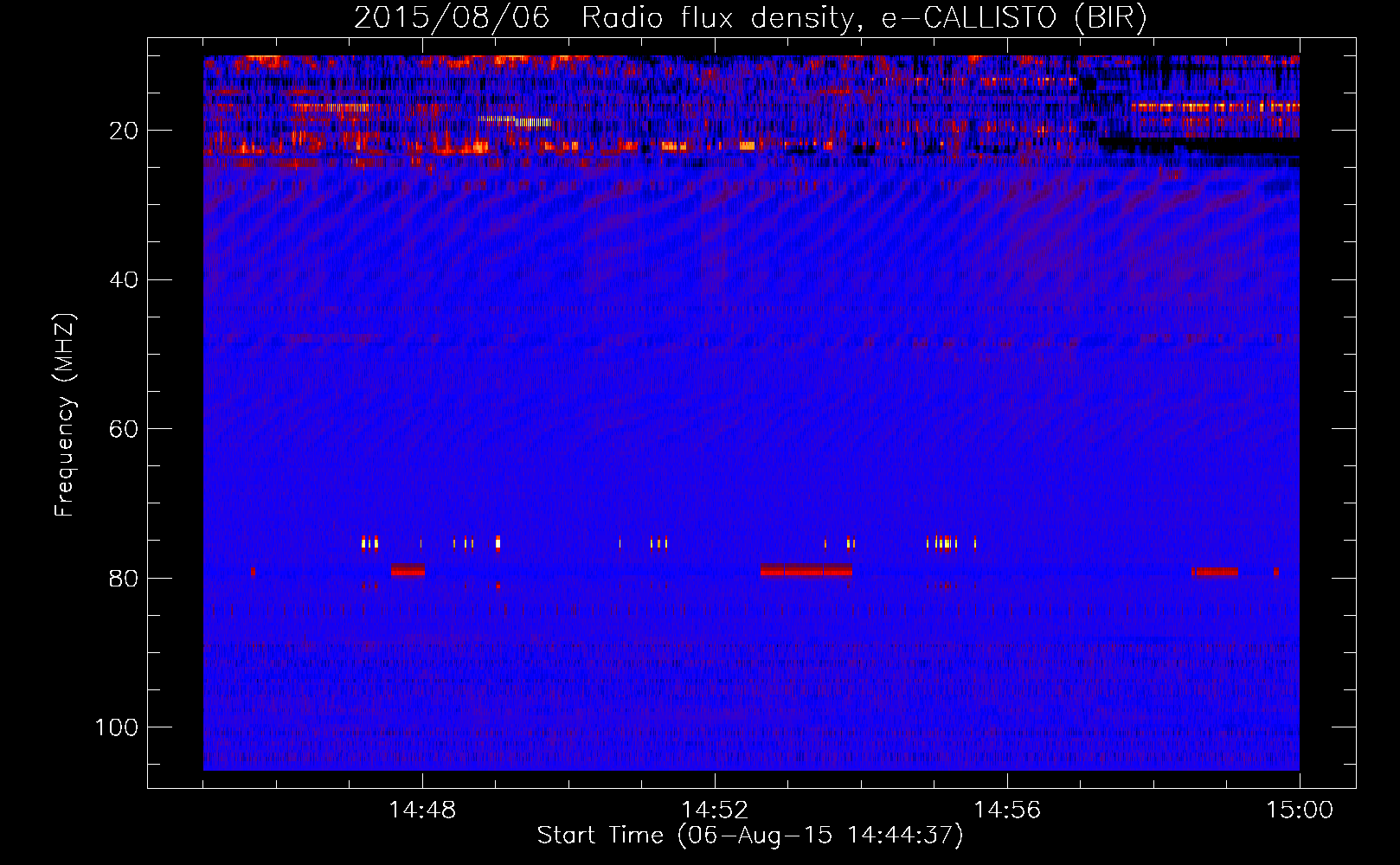Click the 20 frequency tick label
1400x865 pixels.
[124, 131]
